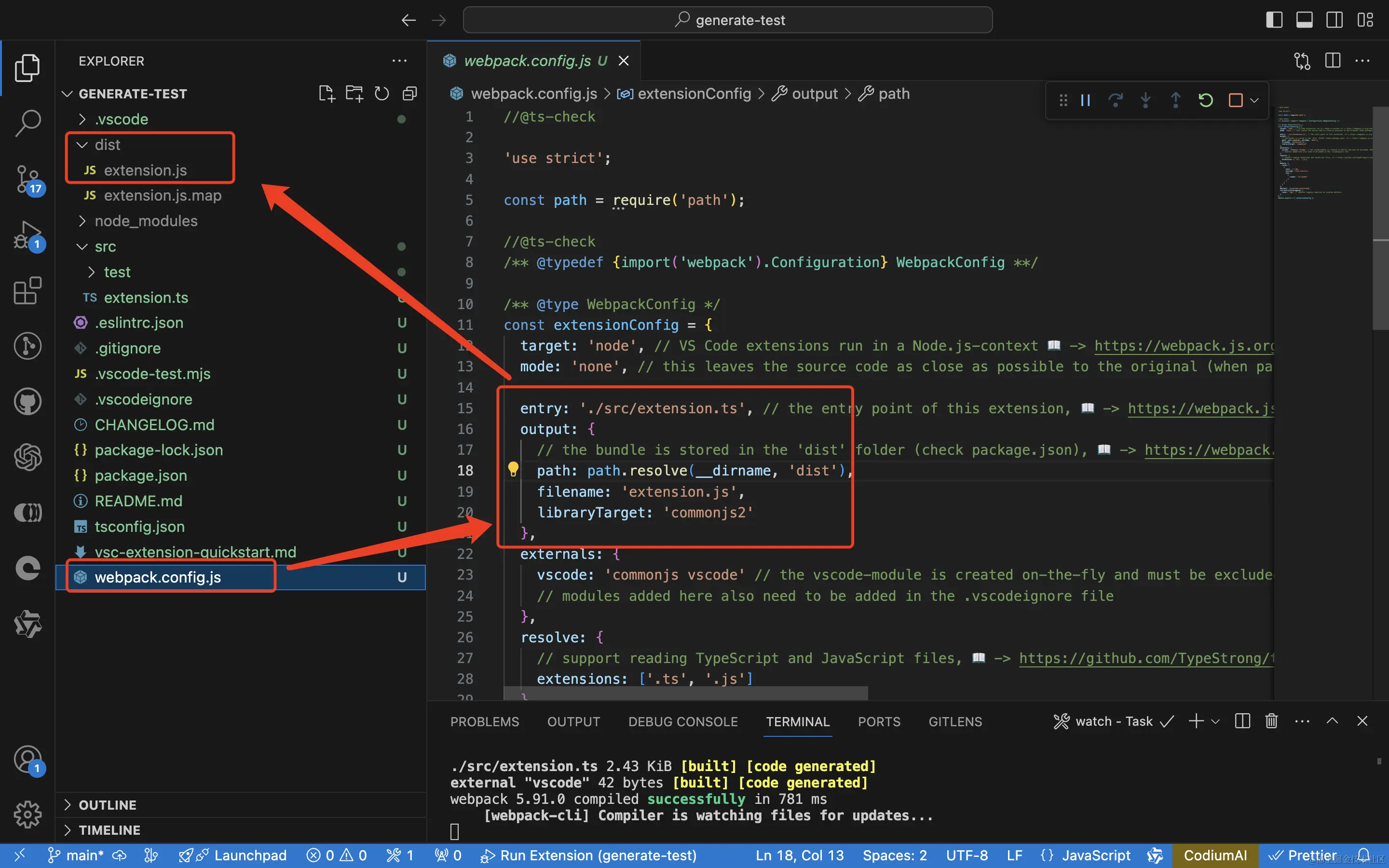Switch to the PROBLEMS panel tab
The width and height of the screenshot is (1389, 868).
tap(484, 721)
